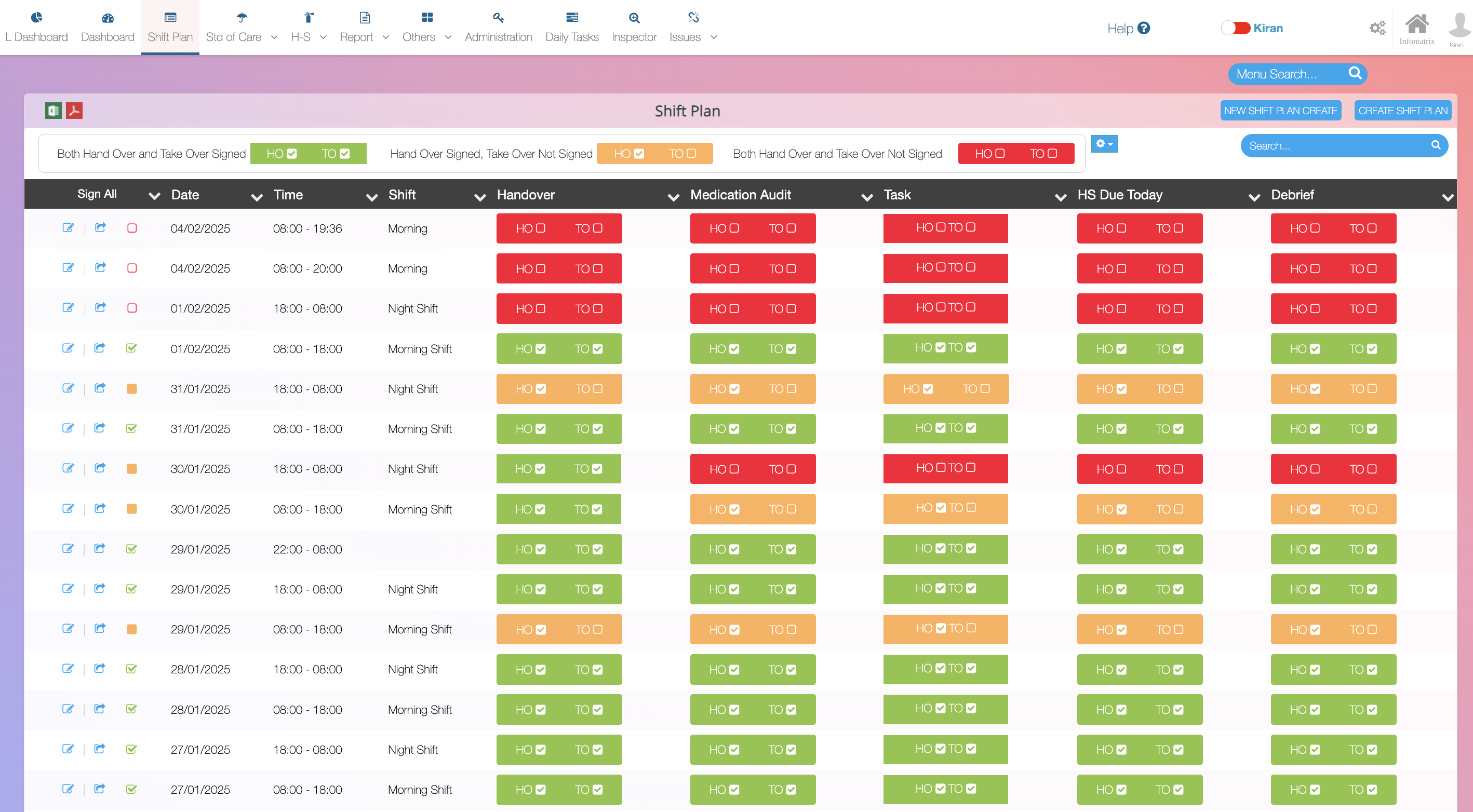Screen dimensions: 1473x812
Task: Open the Inspector menu item
Action: coord(634,27)
